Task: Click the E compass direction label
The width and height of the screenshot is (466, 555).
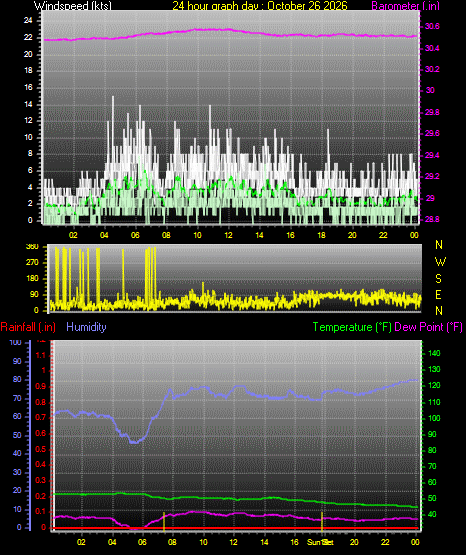Action: coord(438,295)
